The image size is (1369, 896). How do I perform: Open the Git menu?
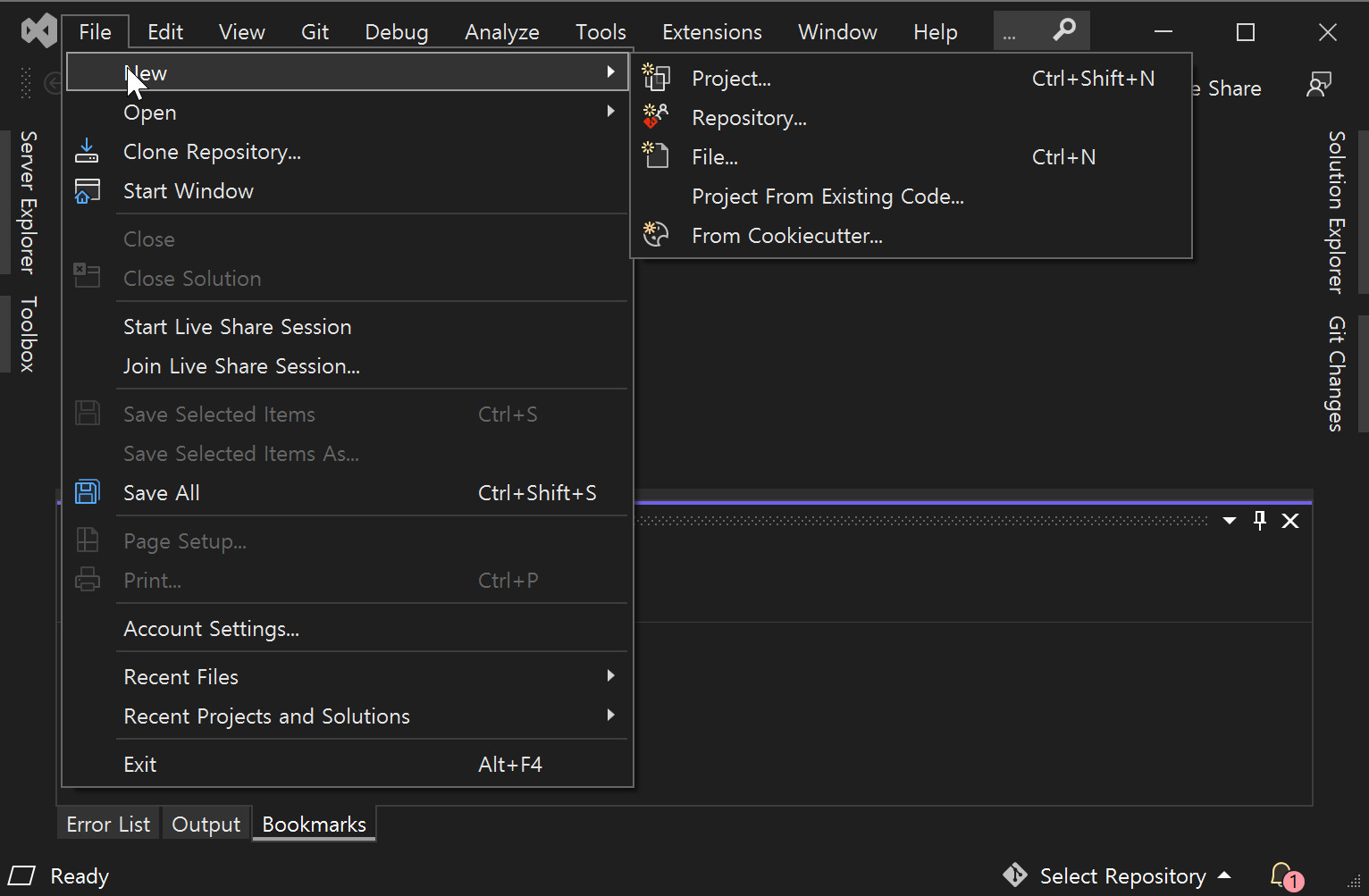point(315,32)
